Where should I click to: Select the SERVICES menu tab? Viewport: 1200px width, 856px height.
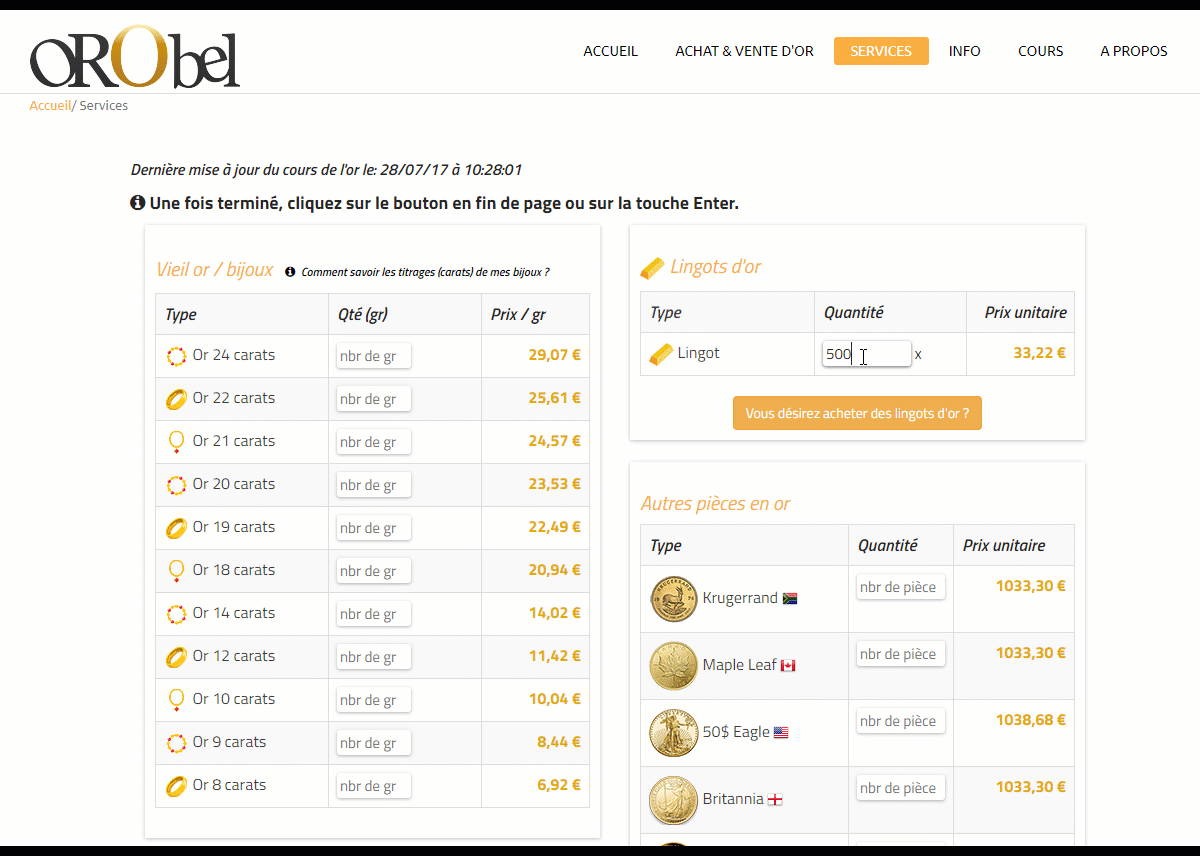pos(881,51)
